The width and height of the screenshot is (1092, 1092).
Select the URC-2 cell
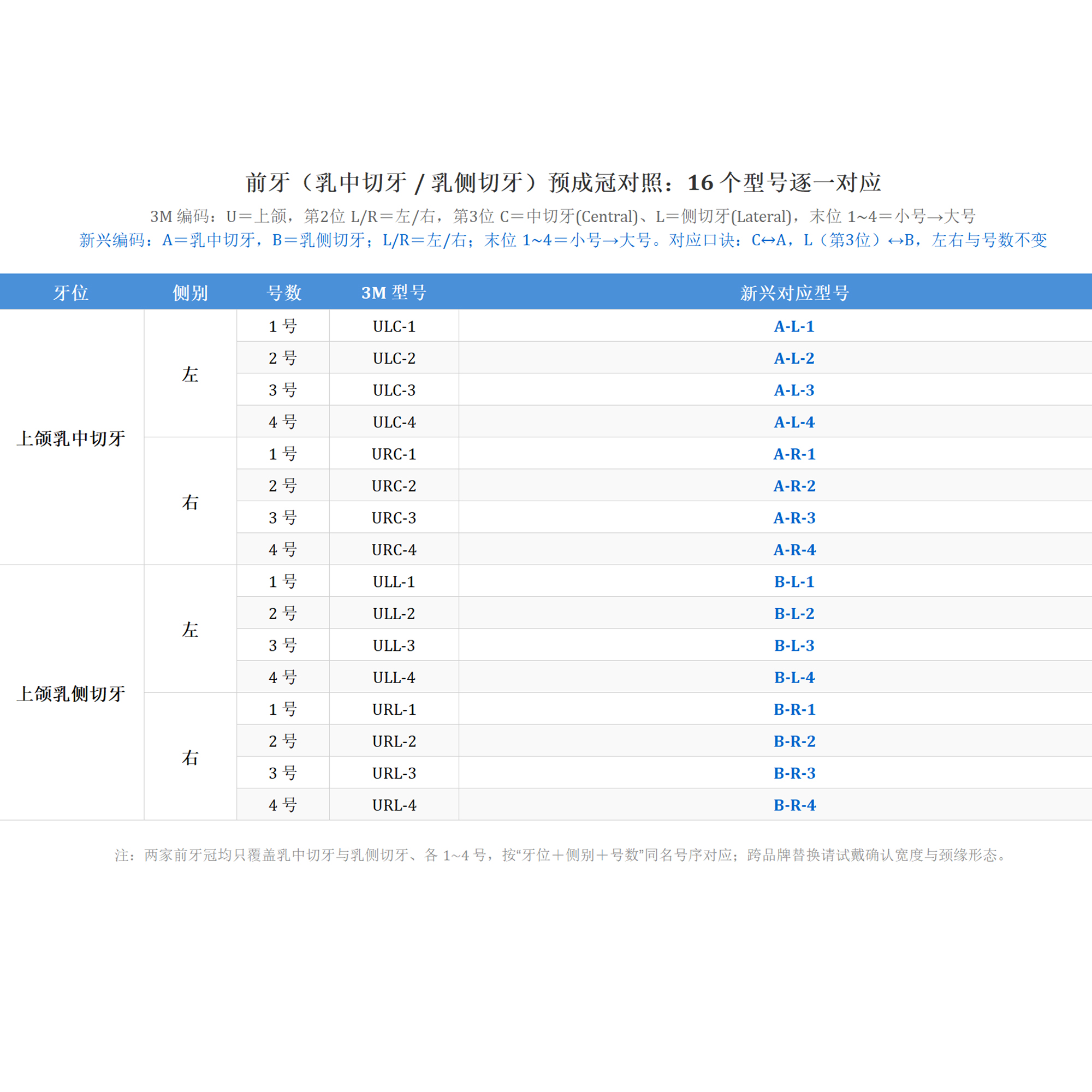[x=394, y=485]
